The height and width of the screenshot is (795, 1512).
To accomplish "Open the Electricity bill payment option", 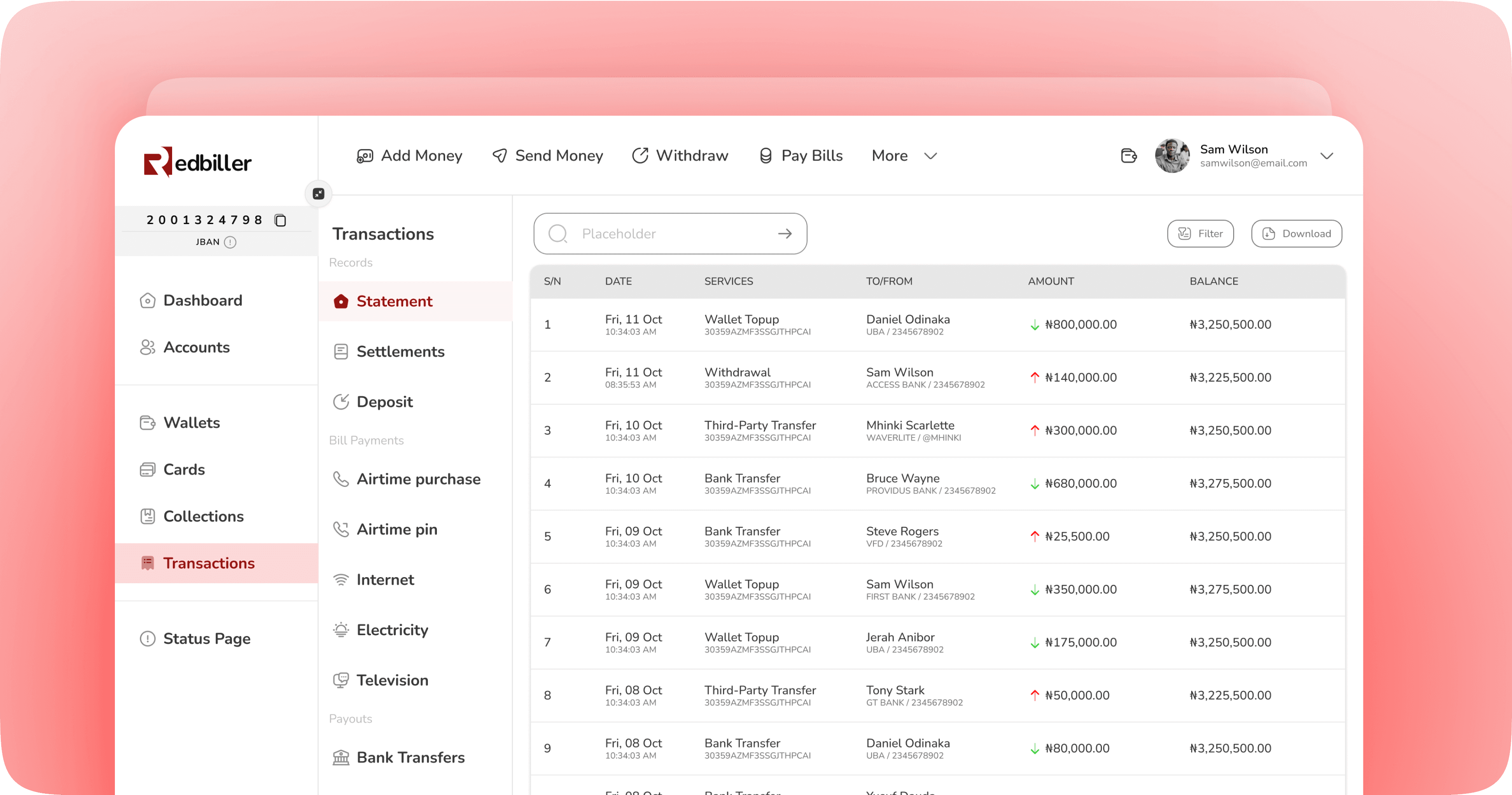I will coord(392,630).
